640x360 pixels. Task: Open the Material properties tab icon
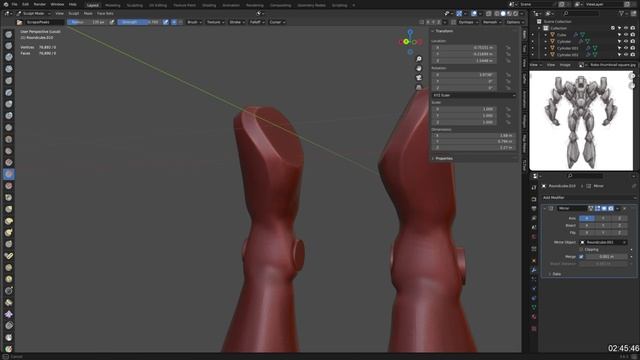[x=533, y=317]
